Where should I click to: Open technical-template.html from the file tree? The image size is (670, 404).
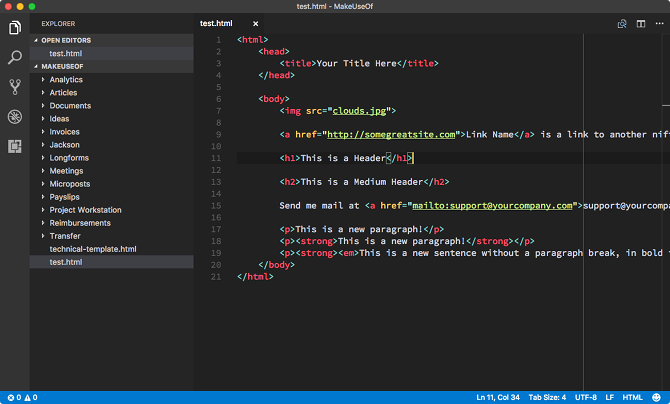[92, 249]
